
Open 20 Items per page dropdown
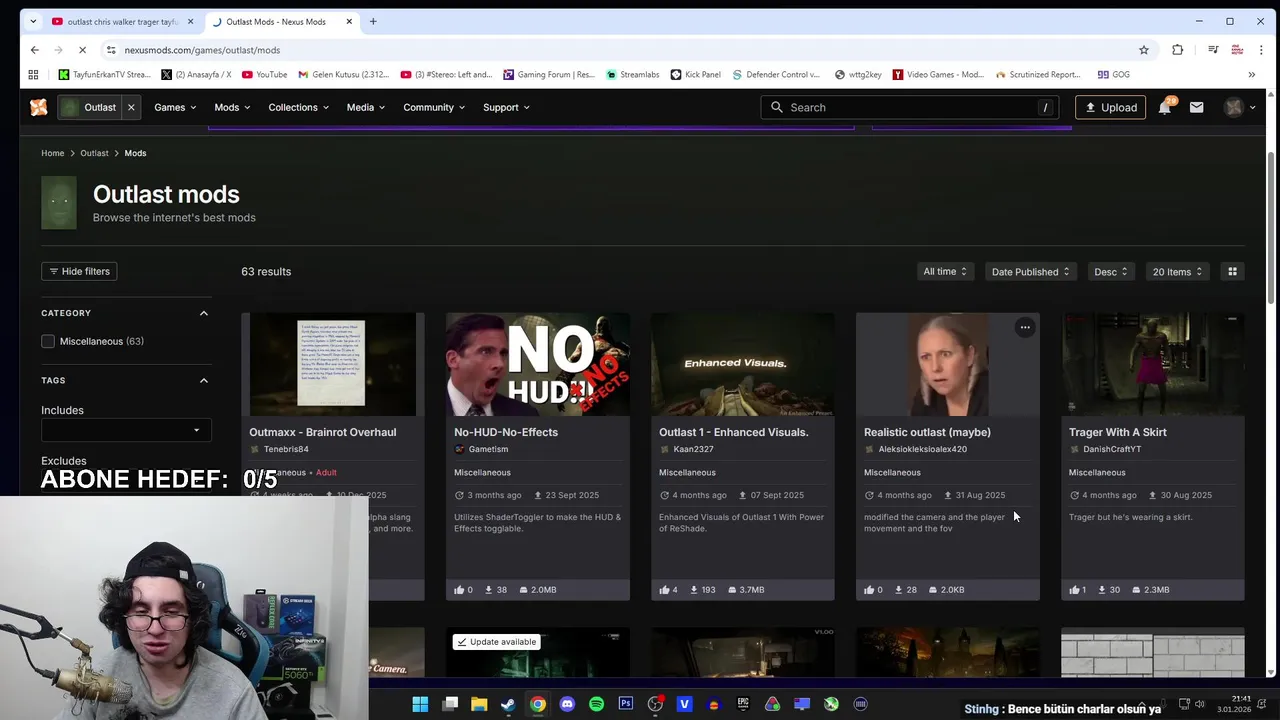coord(1177,272)
